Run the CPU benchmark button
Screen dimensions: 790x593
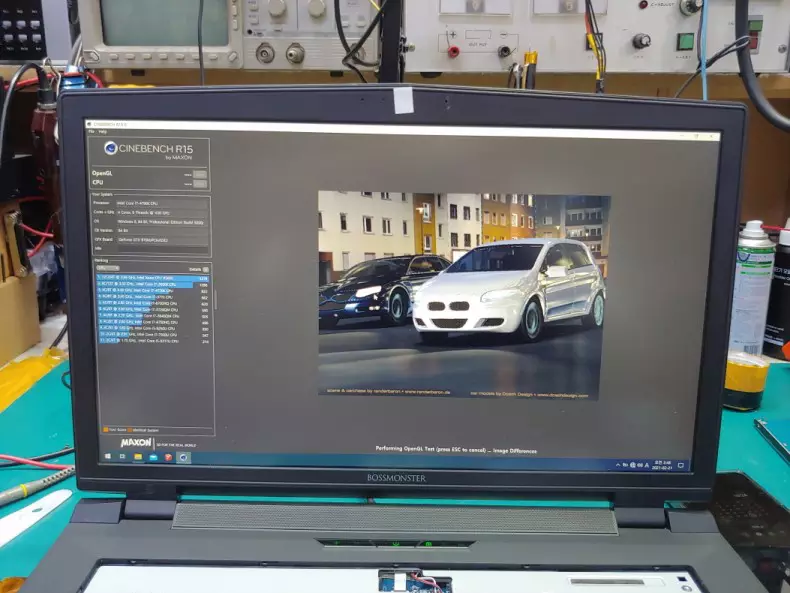(200, 184)
